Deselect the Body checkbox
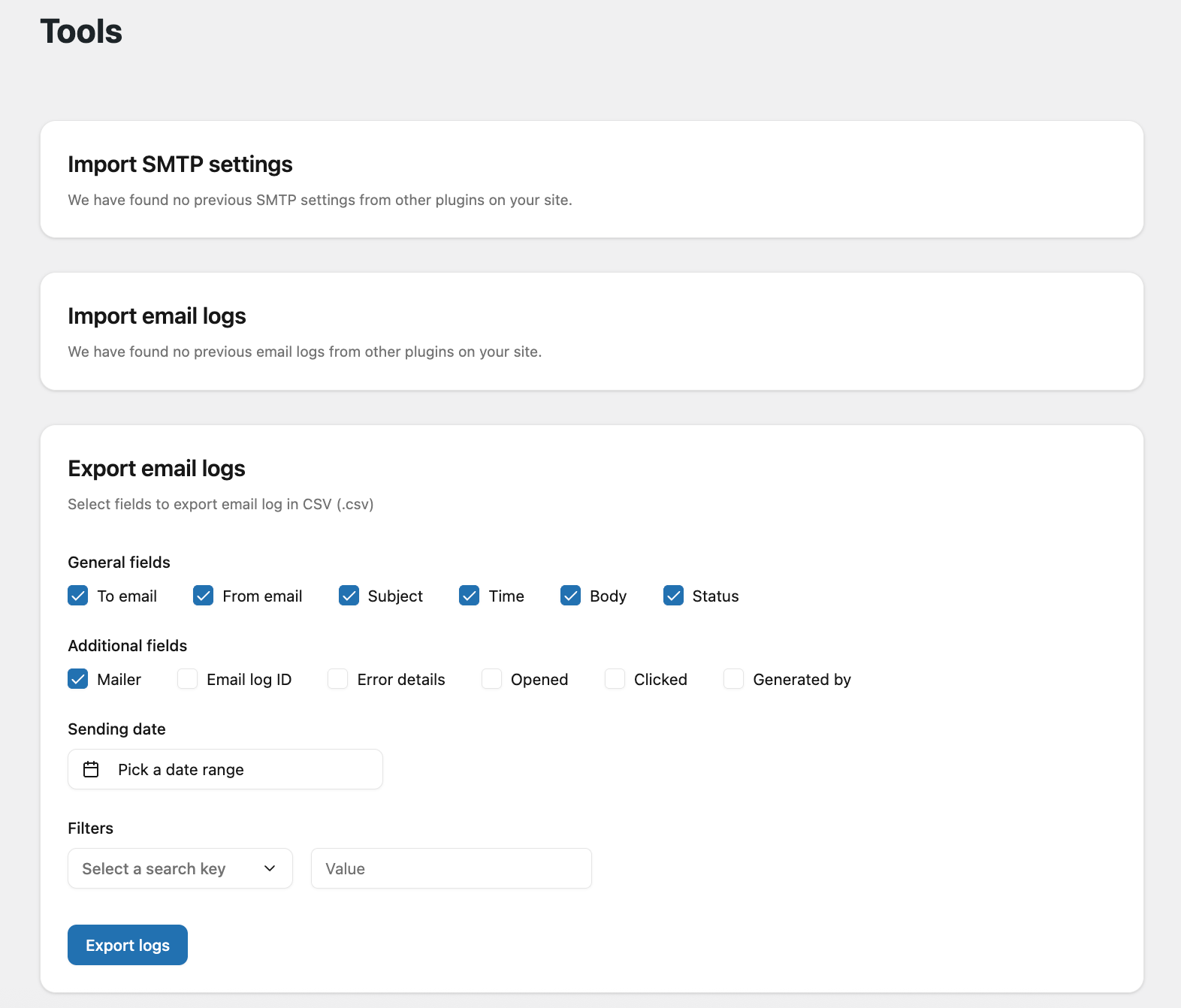The width and height of the screenshot is (1181, 1008). pyautogui.click(x=571, y=596)
